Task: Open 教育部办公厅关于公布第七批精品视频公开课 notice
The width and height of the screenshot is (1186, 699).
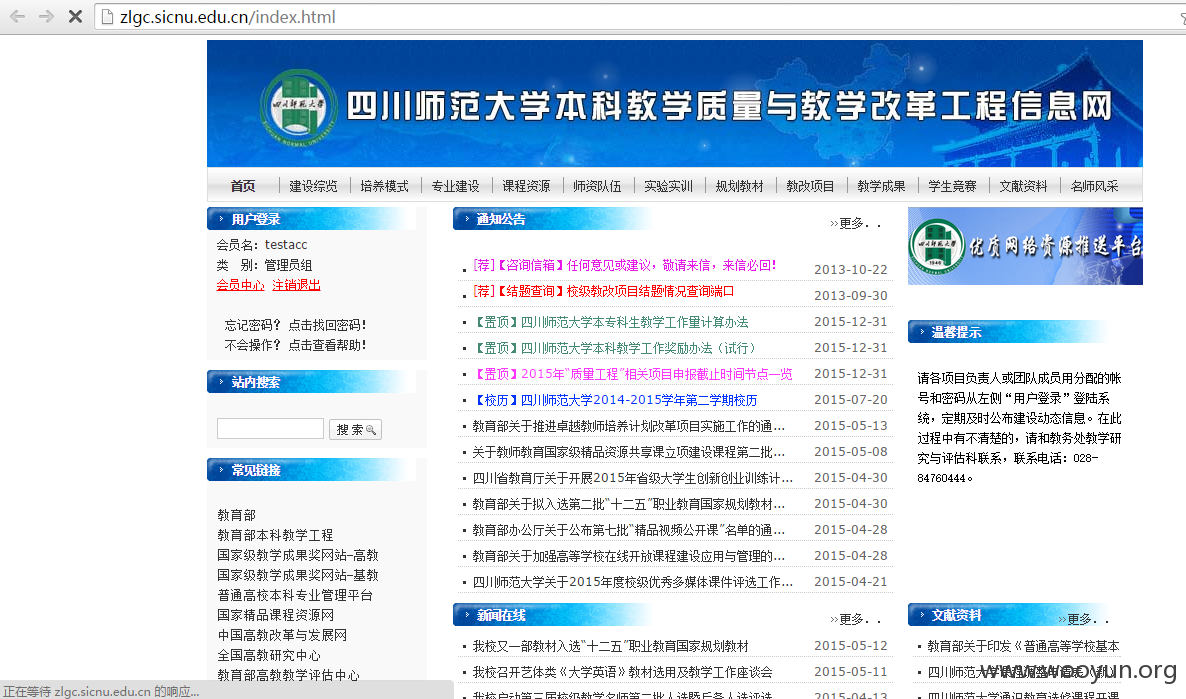Action: tap(629, 530)
